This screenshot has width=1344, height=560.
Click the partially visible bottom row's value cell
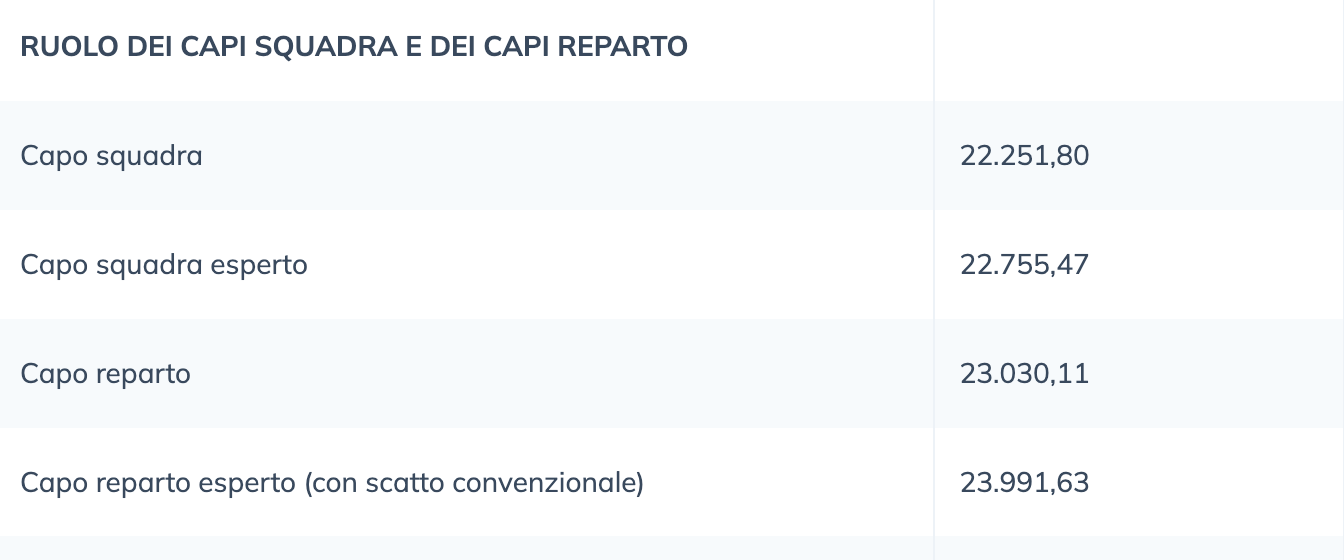tap(1139, 548)
